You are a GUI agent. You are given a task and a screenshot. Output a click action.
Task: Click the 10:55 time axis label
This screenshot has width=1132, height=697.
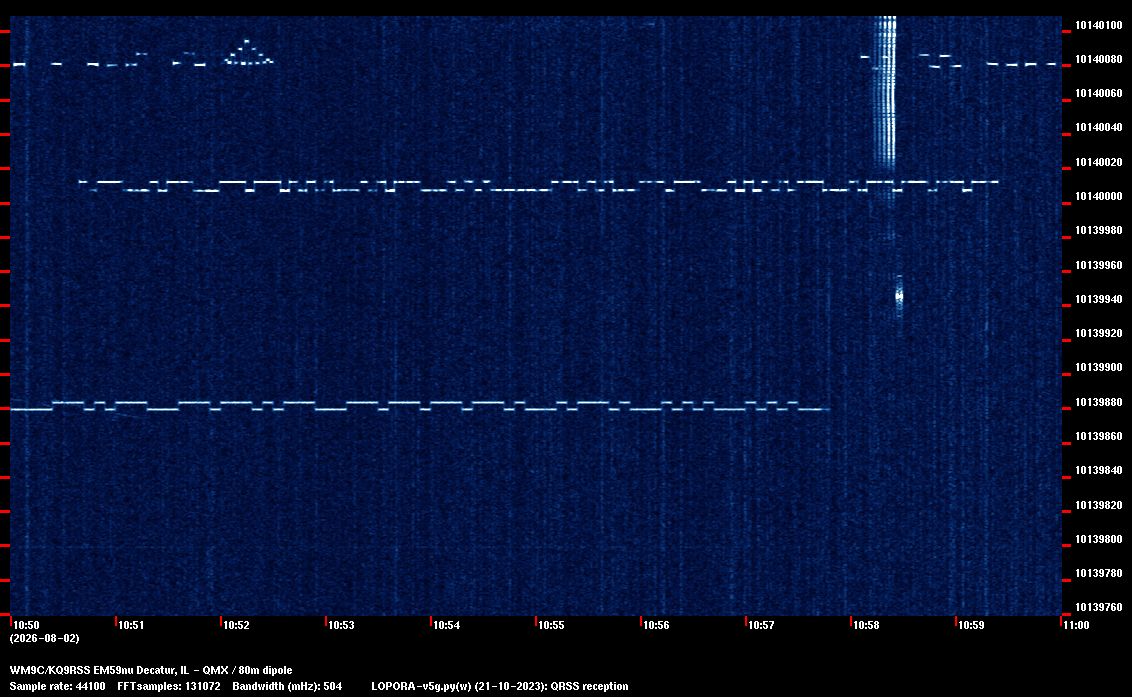(x=552, y=625)
